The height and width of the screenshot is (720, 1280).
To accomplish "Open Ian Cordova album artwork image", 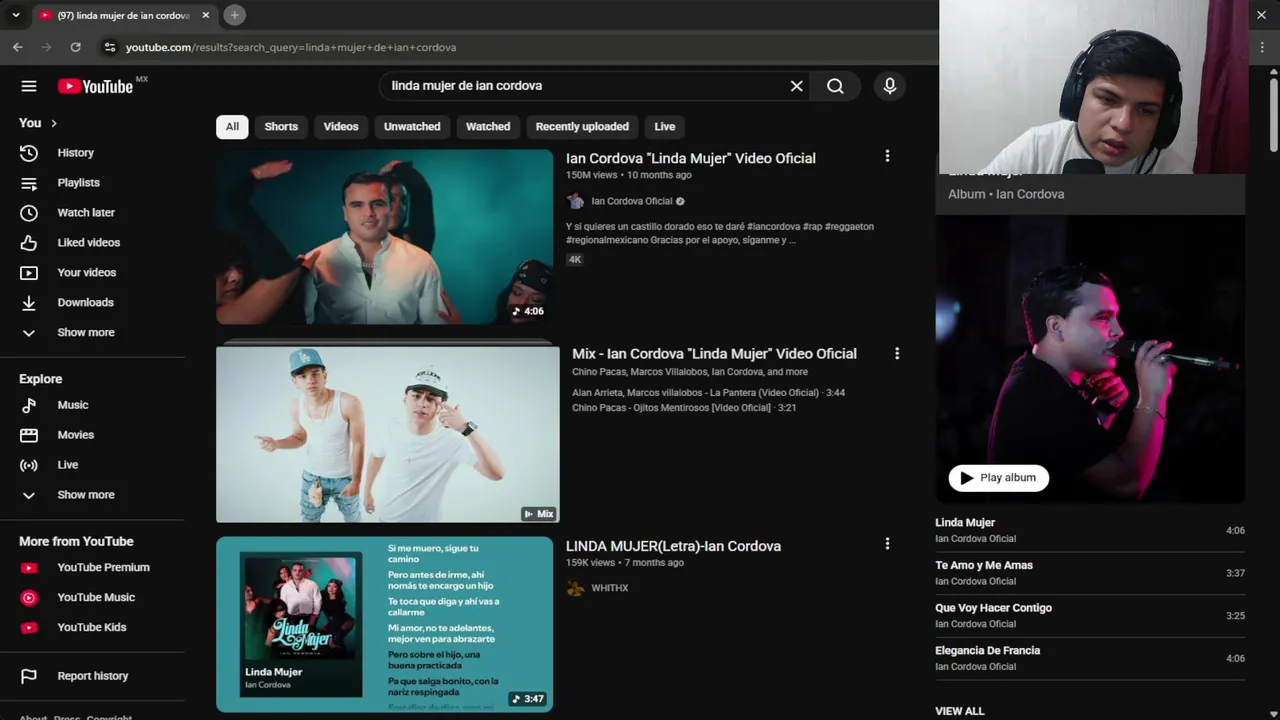I will click(x=1090, y=360).
